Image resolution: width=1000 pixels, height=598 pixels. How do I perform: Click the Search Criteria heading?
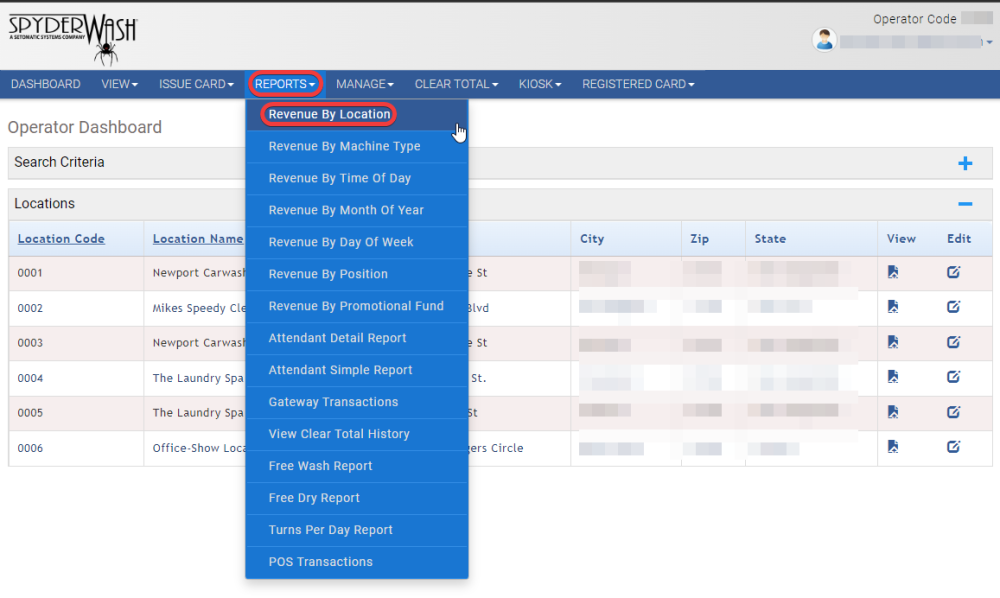click(x=59, y=163)
